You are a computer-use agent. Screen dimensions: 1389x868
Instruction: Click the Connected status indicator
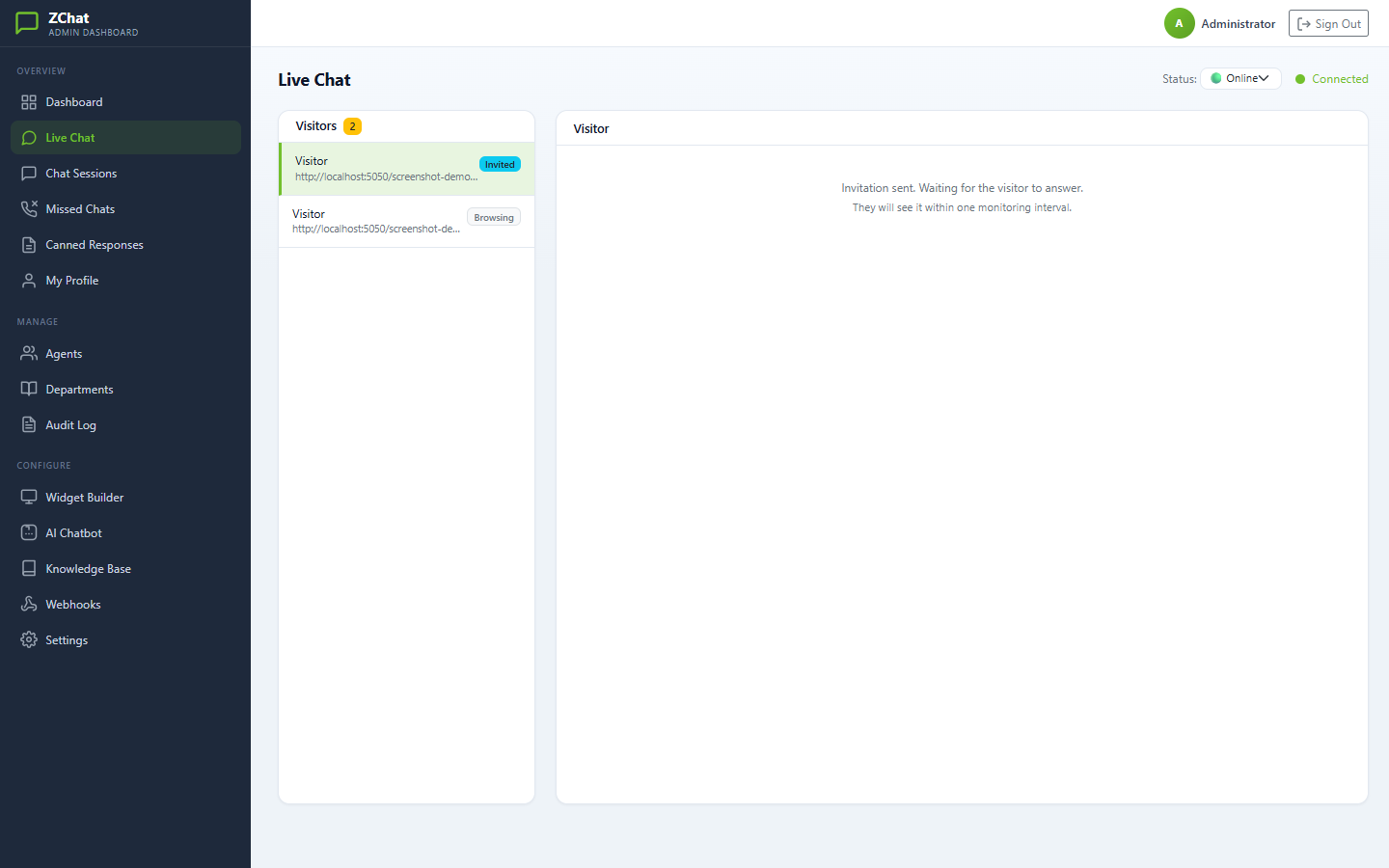[x=1331, y=79]
